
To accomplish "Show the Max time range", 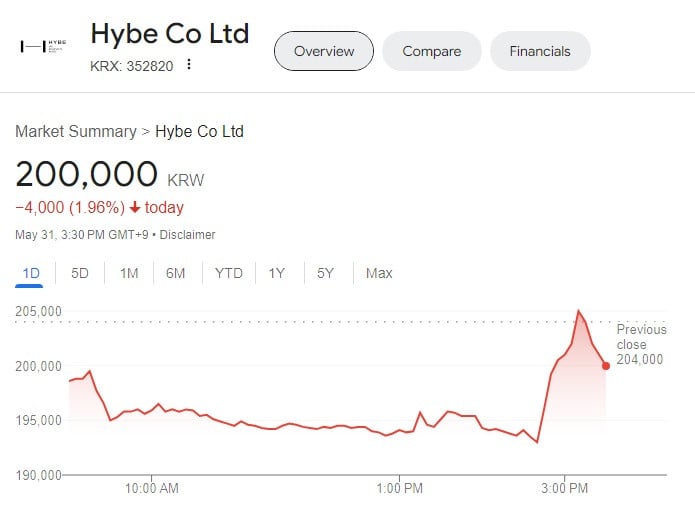I will [379, 273].
